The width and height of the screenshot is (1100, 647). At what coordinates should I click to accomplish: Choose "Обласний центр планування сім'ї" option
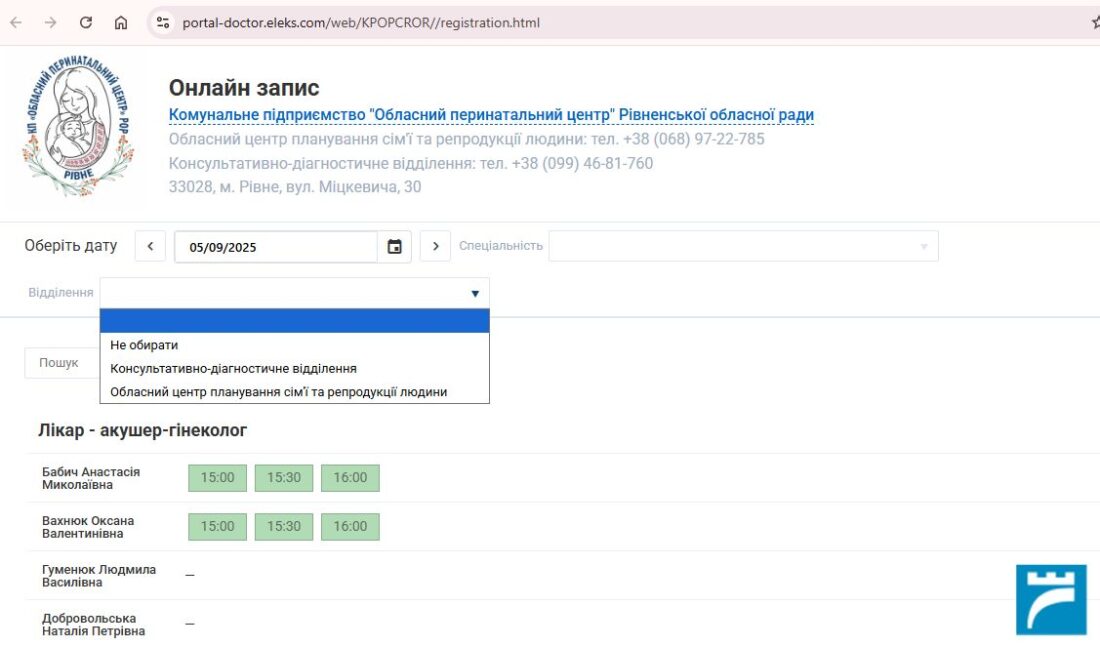pyautogui.click(x=278, y=392)
